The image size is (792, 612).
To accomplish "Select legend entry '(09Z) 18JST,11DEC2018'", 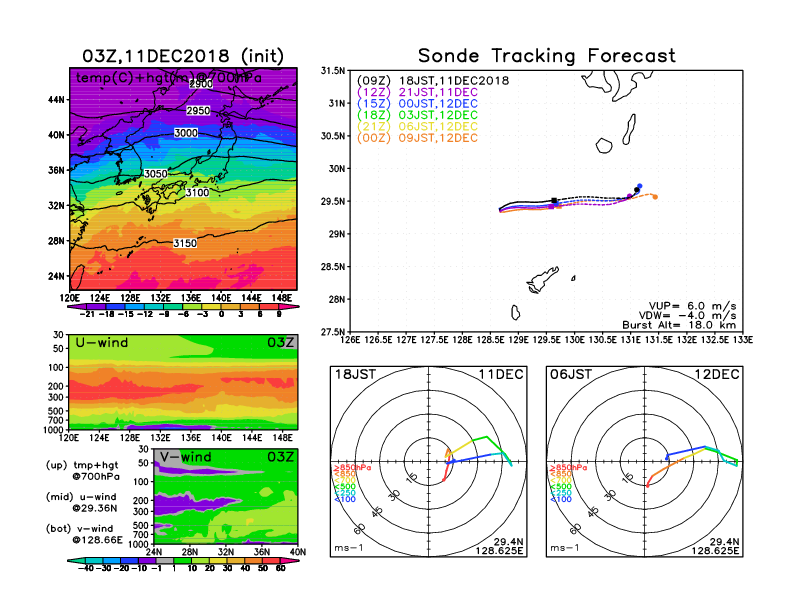I will pos(433,81).
